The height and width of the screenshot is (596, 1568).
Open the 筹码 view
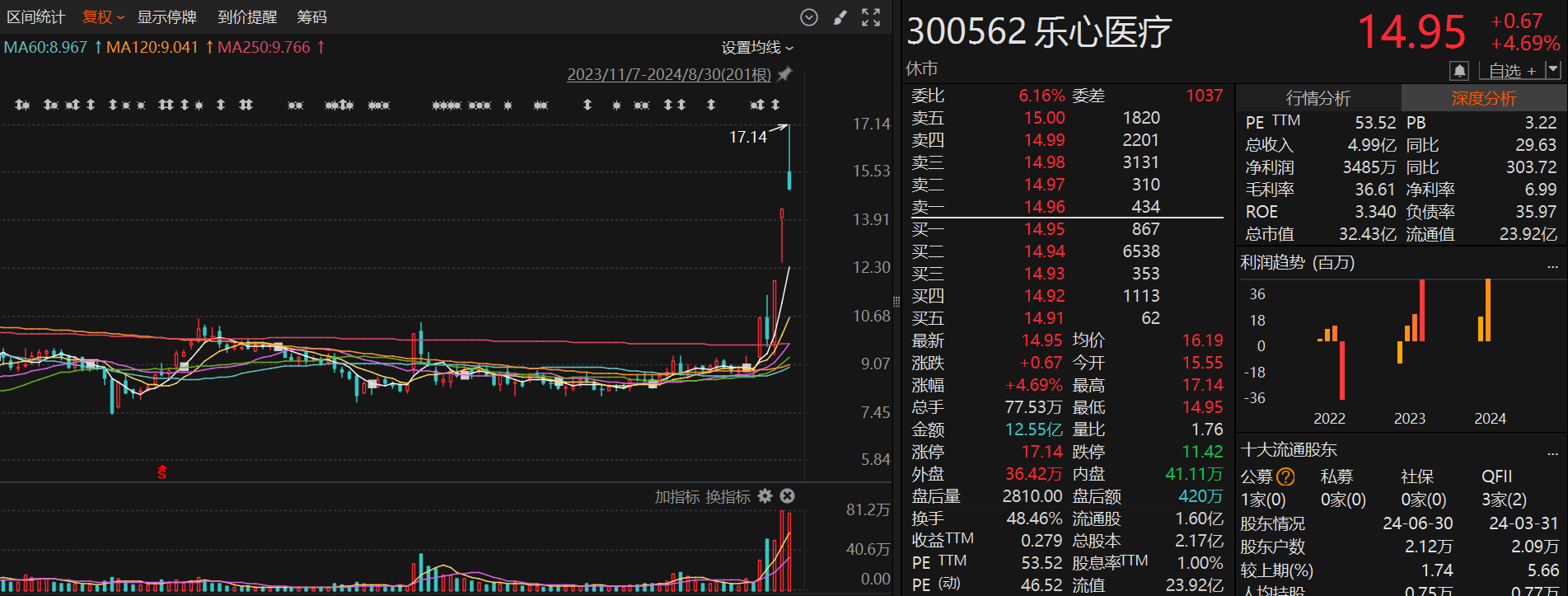coord(312,16)
